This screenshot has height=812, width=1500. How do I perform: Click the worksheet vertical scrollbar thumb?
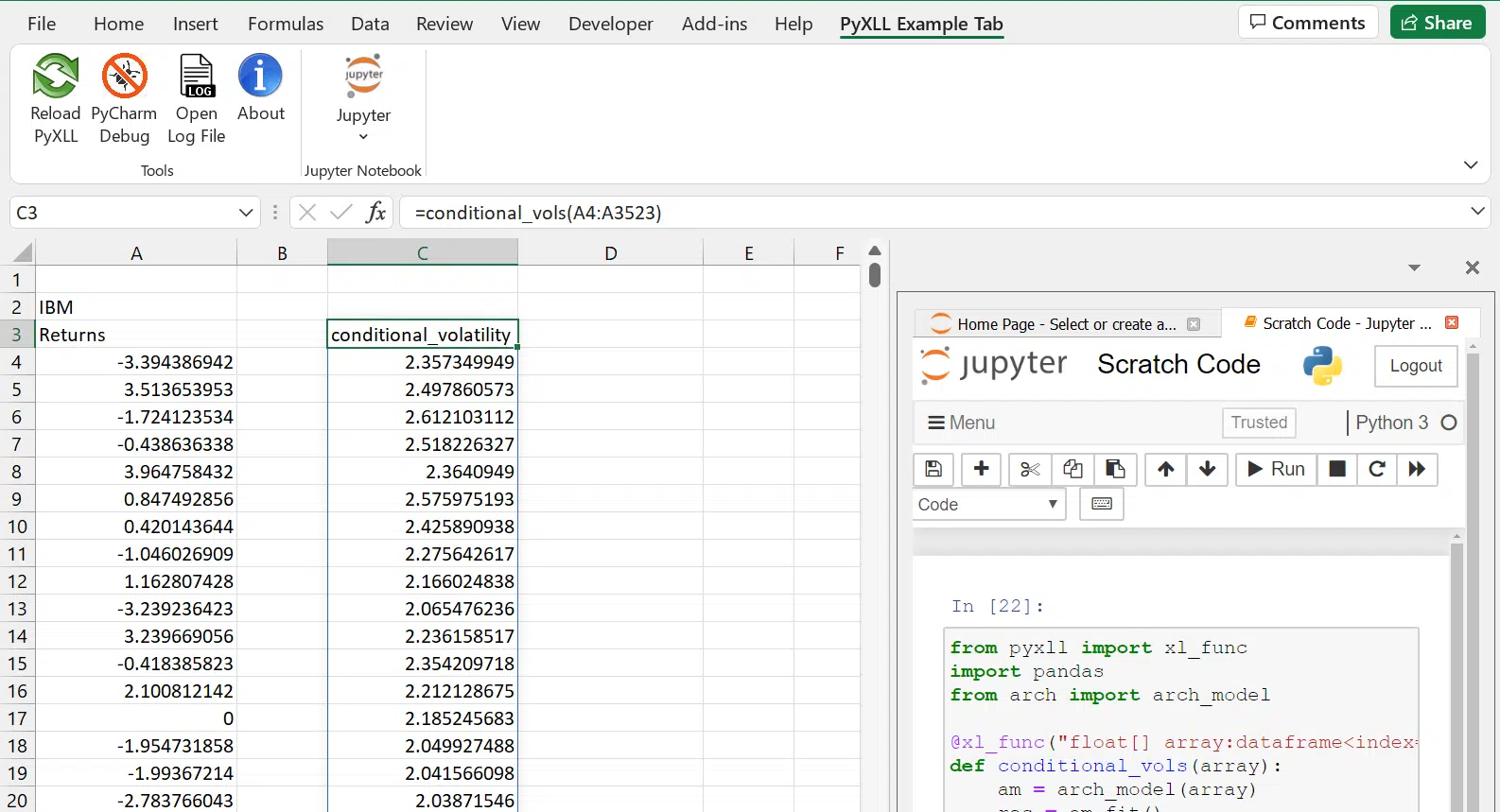pyautogui.click(x=875, y=275)
